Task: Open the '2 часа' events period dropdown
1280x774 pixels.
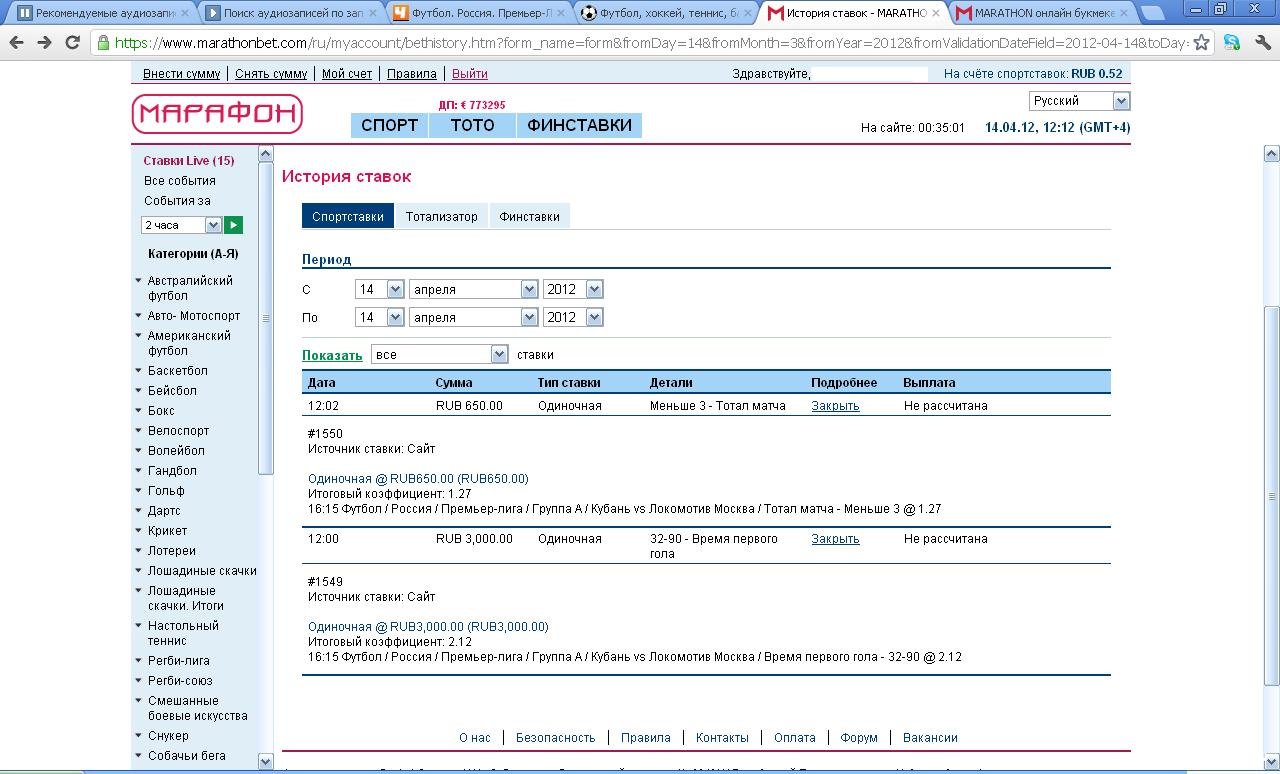Action: [181, 225]
